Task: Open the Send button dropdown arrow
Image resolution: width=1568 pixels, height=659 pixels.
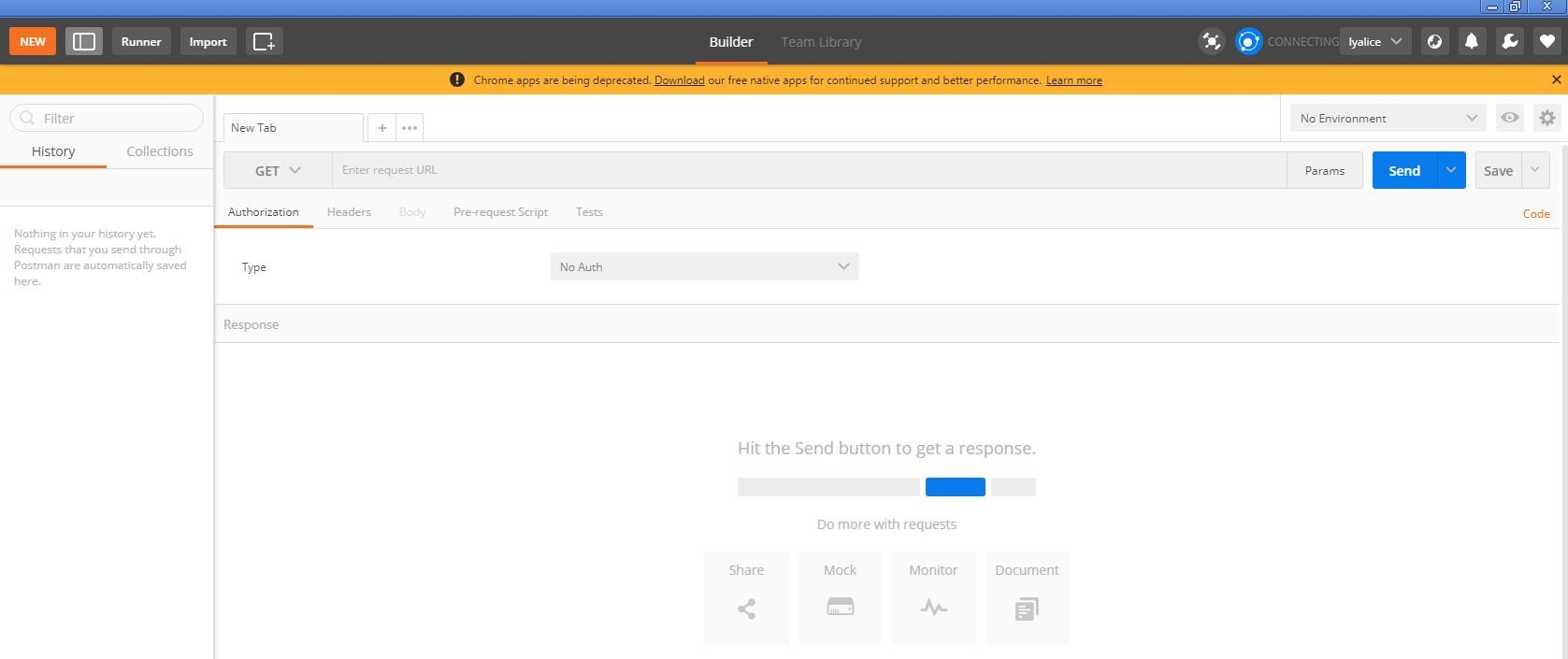Action: [x=1451, y=170]
